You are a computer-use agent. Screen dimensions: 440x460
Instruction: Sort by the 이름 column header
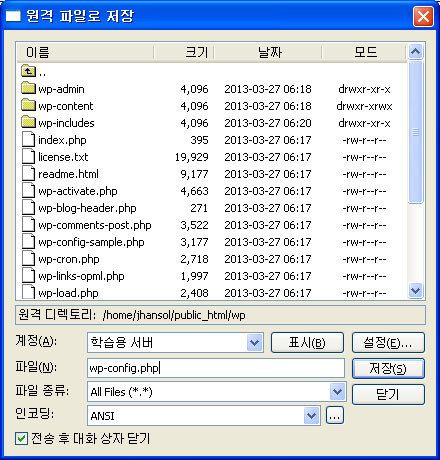pyautogui.click(x=85, y=52)
